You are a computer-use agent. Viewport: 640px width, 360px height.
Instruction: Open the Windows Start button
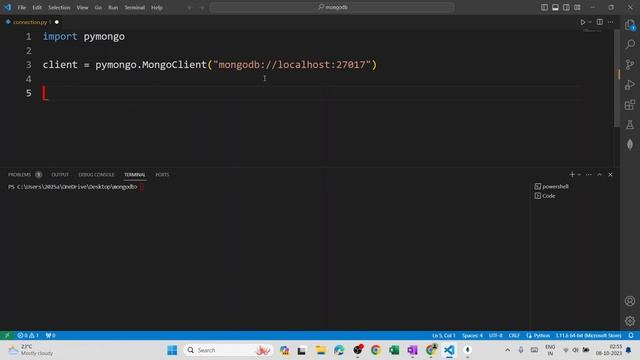click(172, 350)
